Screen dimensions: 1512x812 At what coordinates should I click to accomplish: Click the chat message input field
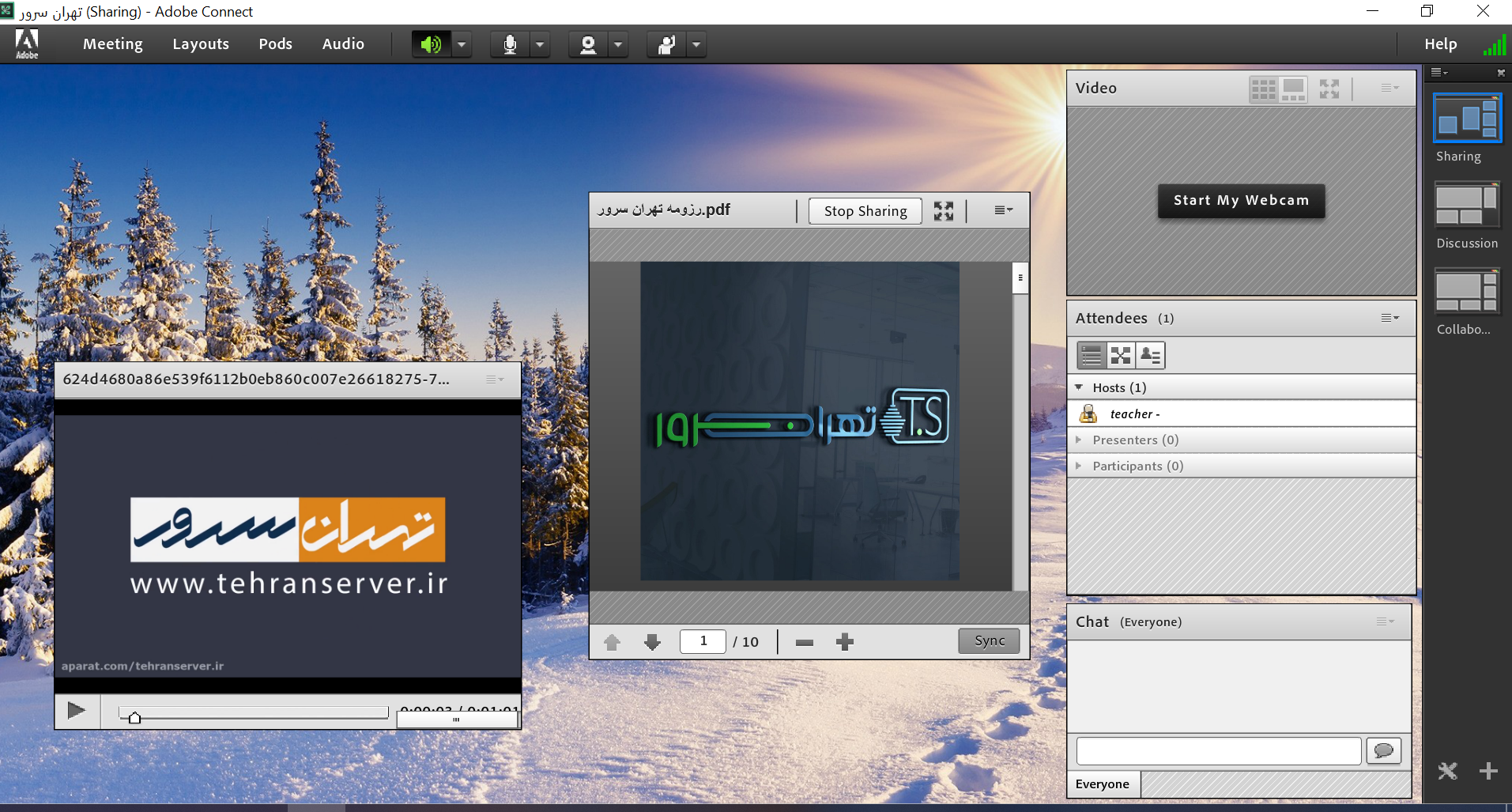coord(1218,751)
